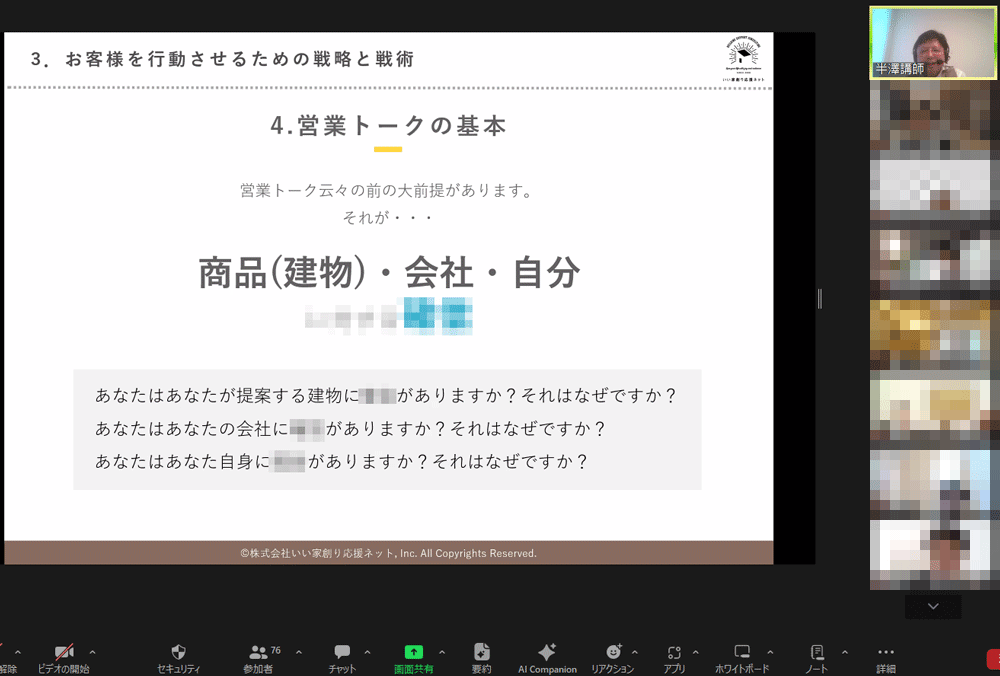Start video with the ビデオの開始 camera icon
The height and width of the screenshot is (676, 1000).
pos(64,652)
